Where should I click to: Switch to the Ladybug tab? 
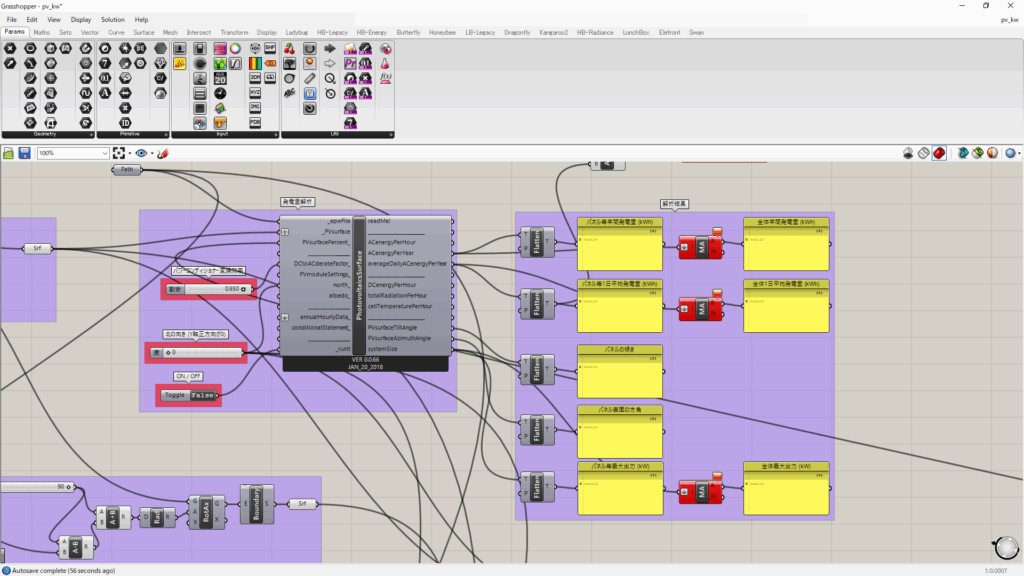coord(297,32)
